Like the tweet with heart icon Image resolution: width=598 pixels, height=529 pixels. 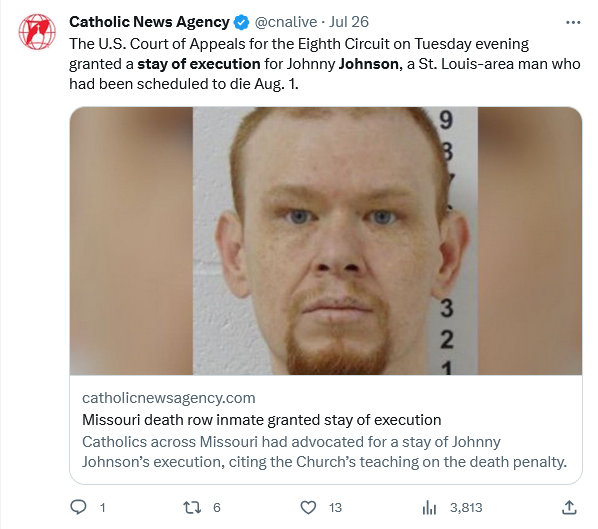(308, 508)
